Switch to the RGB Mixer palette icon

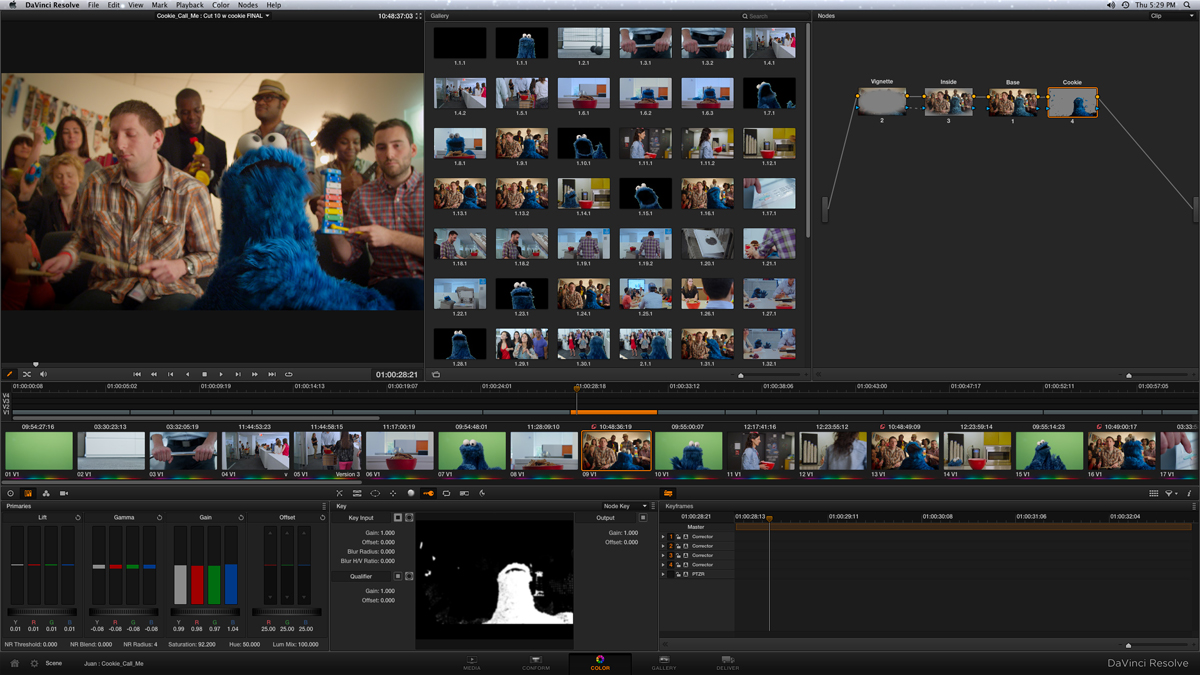[x=46, y=493]
